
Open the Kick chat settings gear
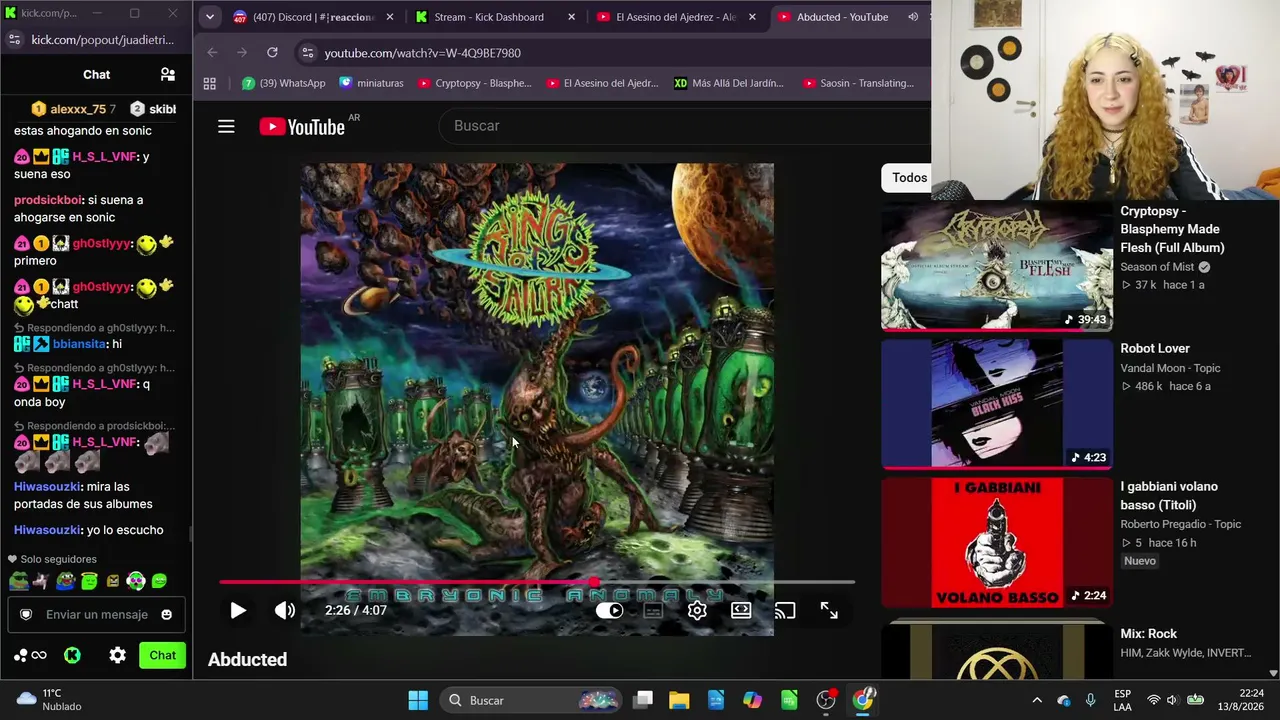(117, 655)
